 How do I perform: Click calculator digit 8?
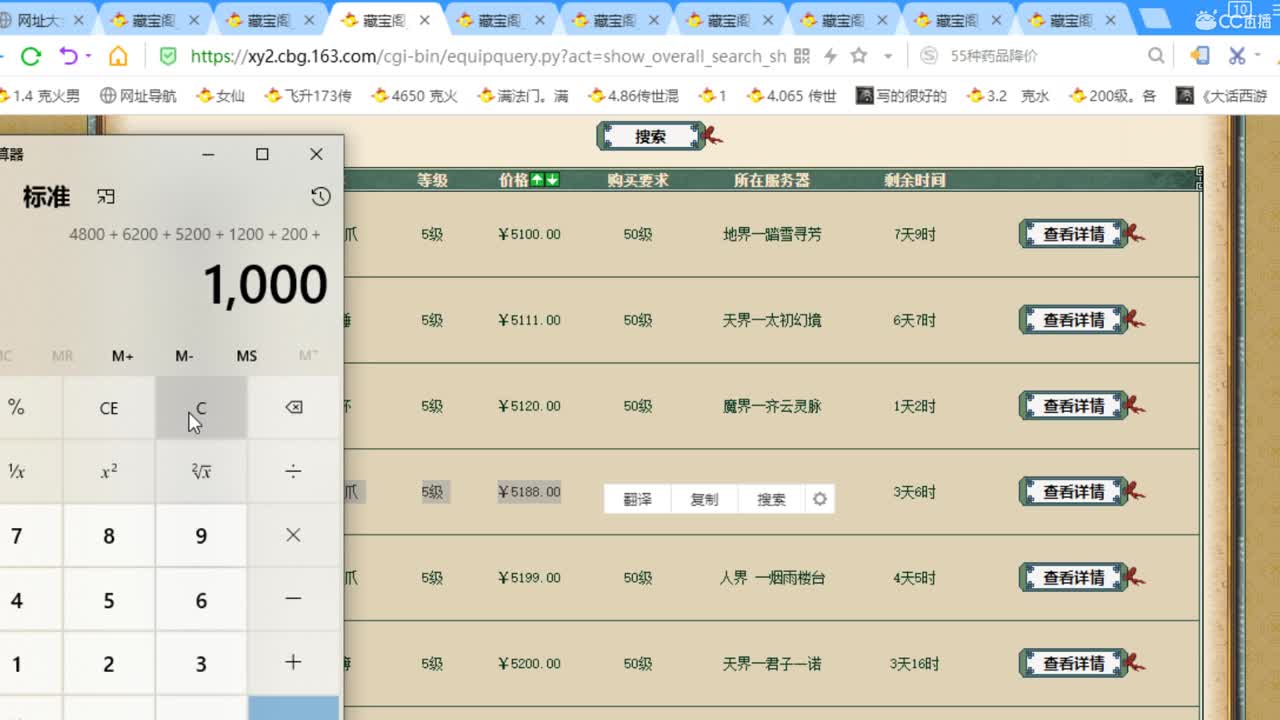(x=109, y=536)
